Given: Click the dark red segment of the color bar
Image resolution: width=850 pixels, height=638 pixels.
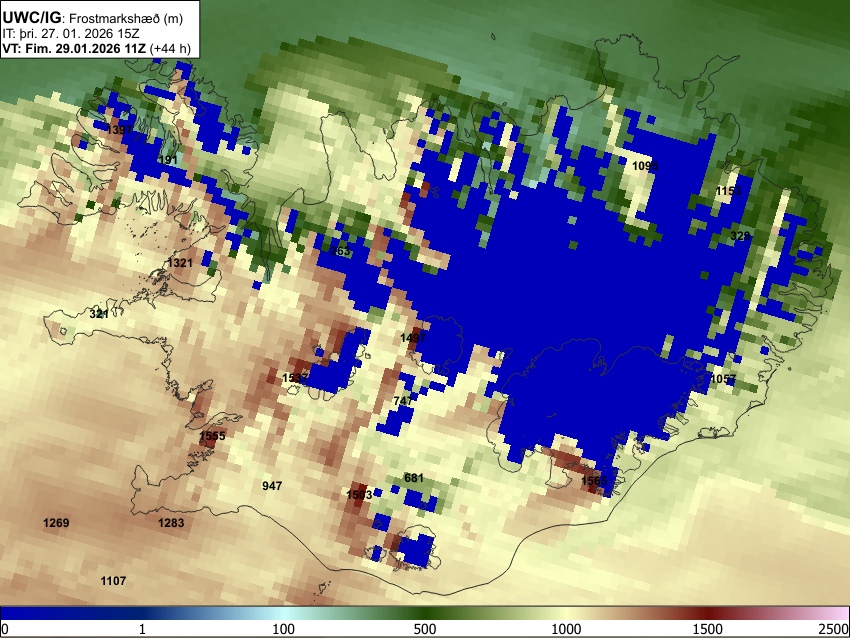Looking at the screenshot, I should click(708, 614).
